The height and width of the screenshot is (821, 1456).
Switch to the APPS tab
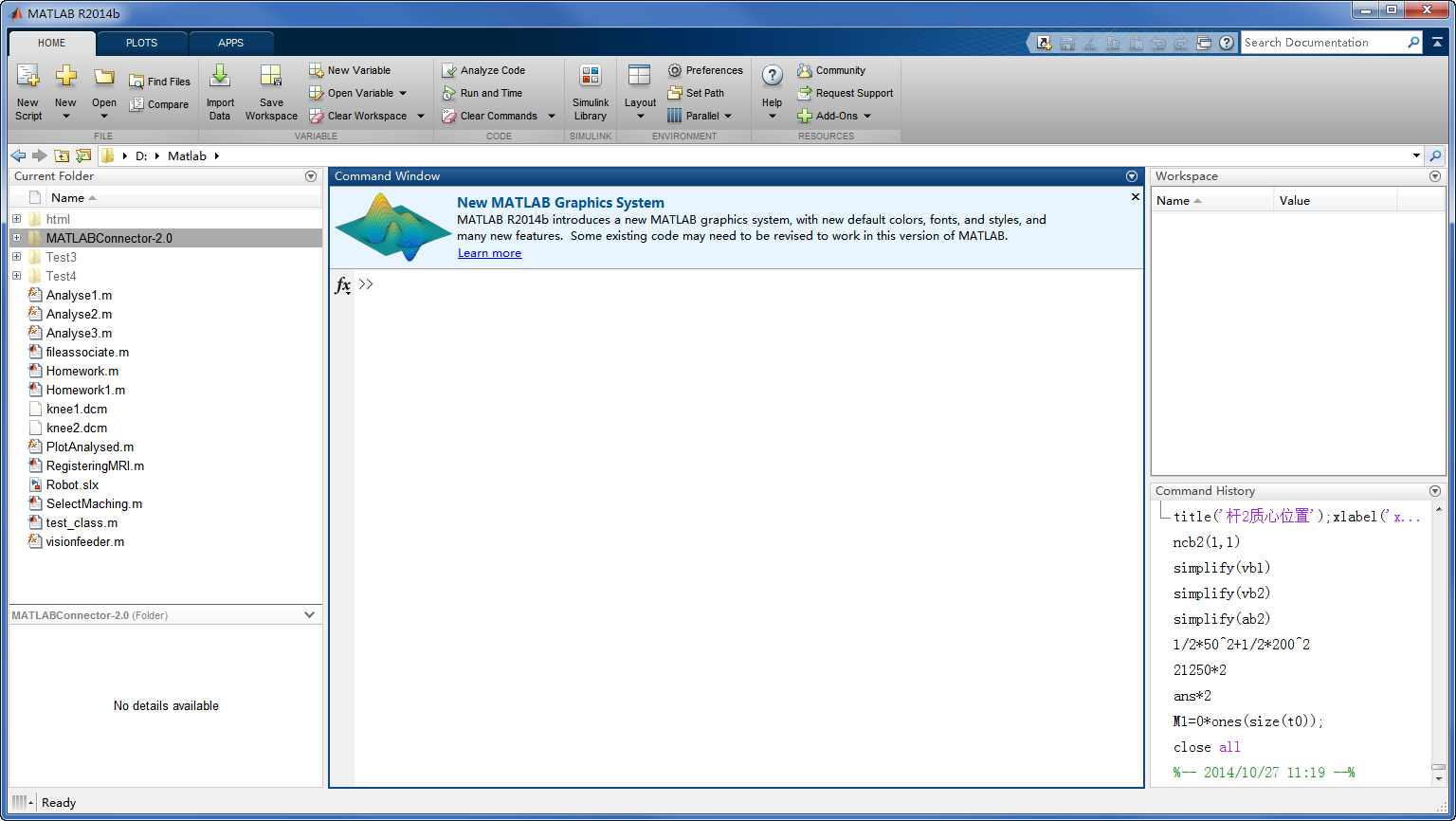pos(231,43)
